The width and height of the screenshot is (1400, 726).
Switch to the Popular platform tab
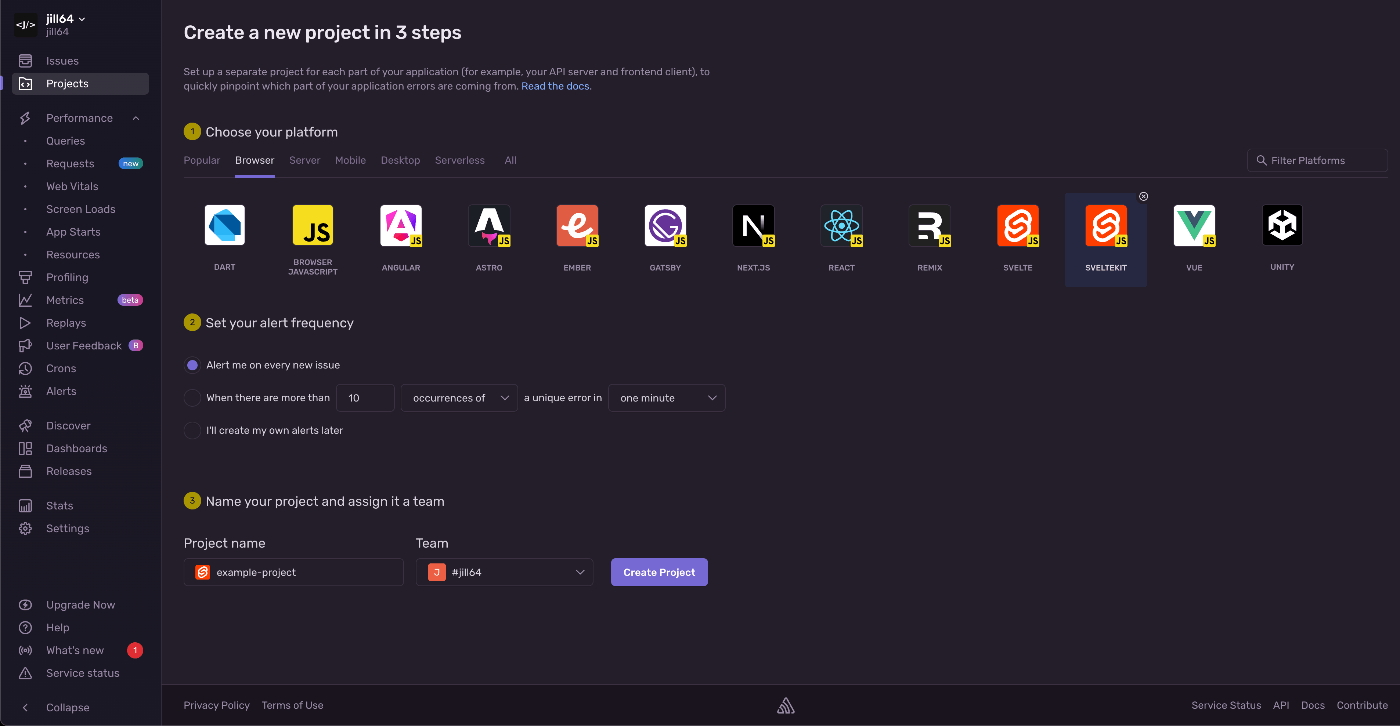pos(202,160)
